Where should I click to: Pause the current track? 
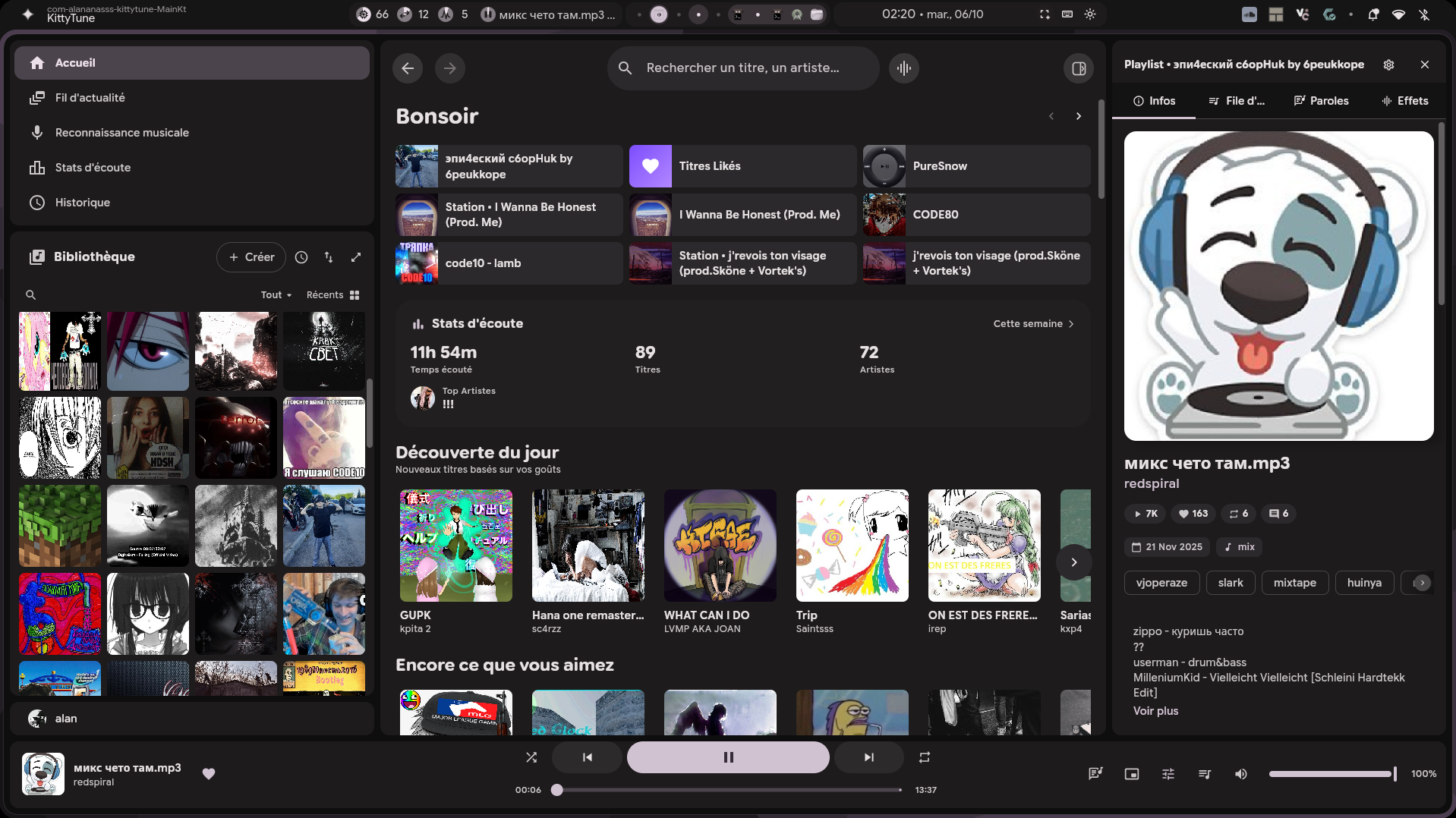click(728, 757)
